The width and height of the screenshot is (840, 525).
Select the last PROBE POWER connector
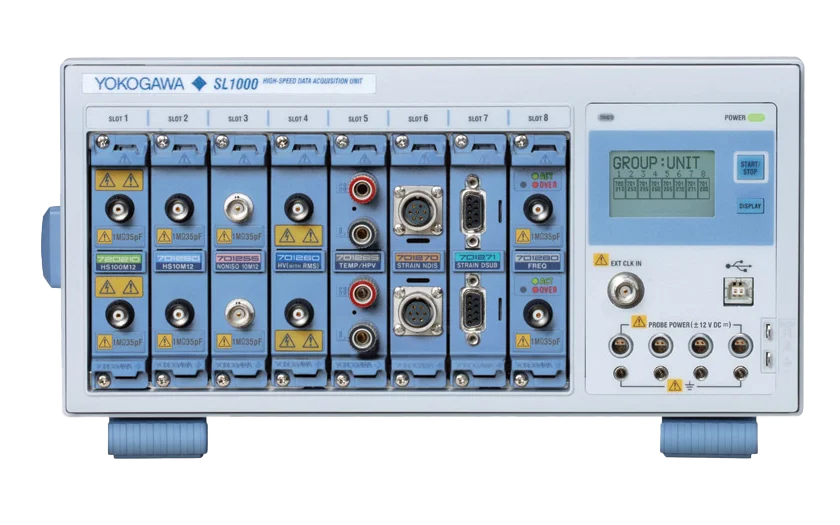pyautogui.click(x=740, y=347)
